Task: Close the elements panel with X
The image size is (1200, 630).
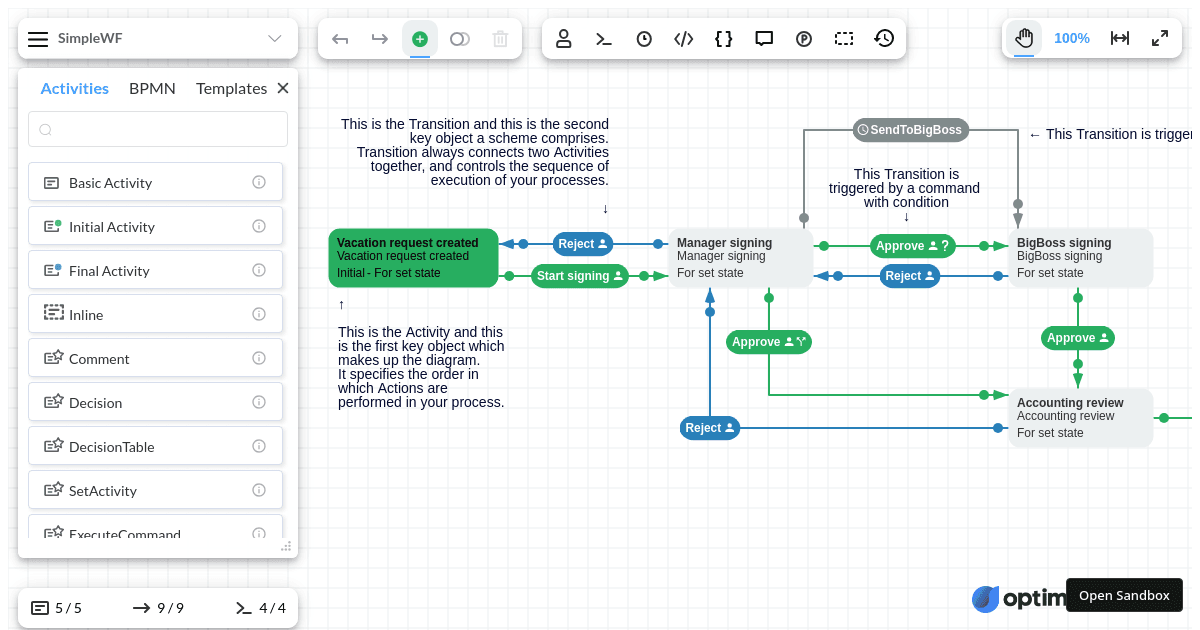Action: tap(283, 88)
